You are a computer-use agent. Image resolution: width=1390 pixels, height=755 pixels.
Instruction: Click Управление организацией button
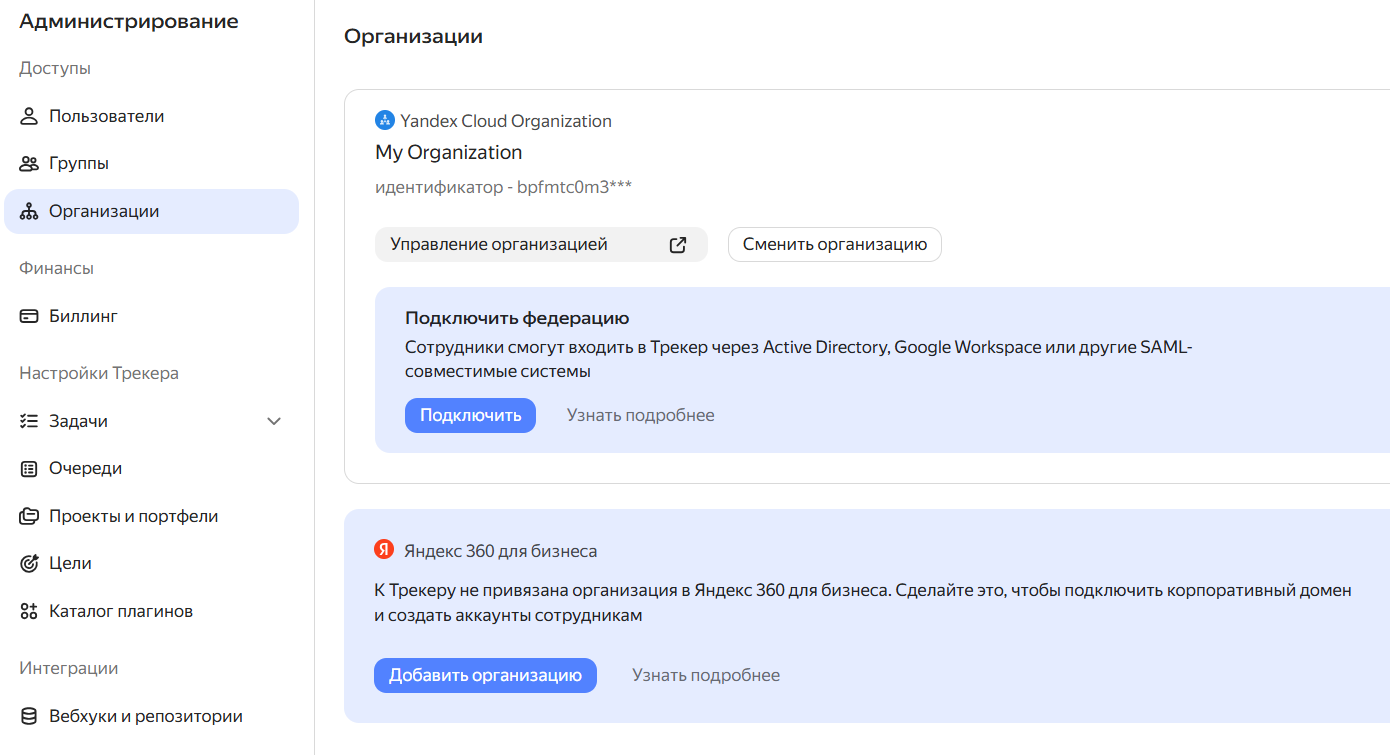coord(541,245)
